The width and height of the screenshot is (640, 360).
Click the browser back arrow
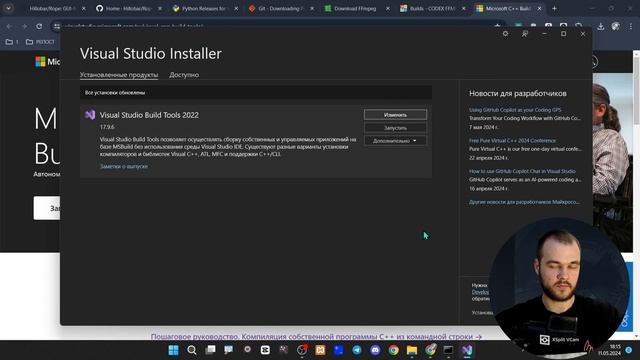click(9, 26)
